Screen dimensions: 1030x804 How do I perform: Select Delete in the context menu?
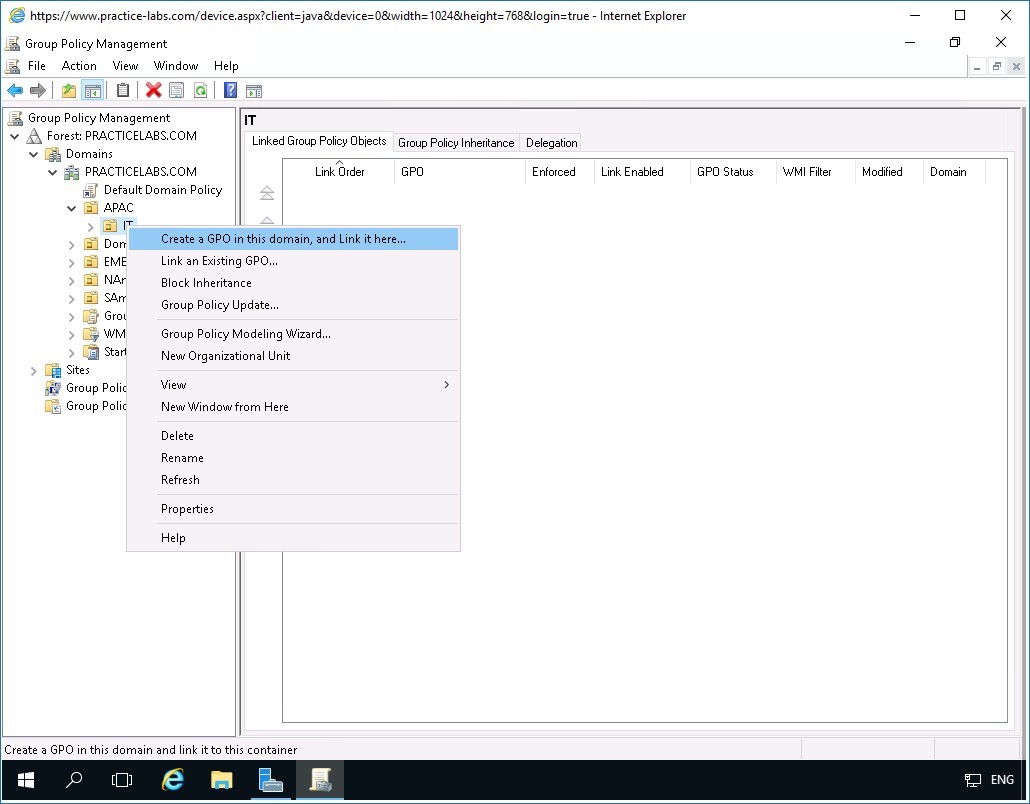[293, 436]
